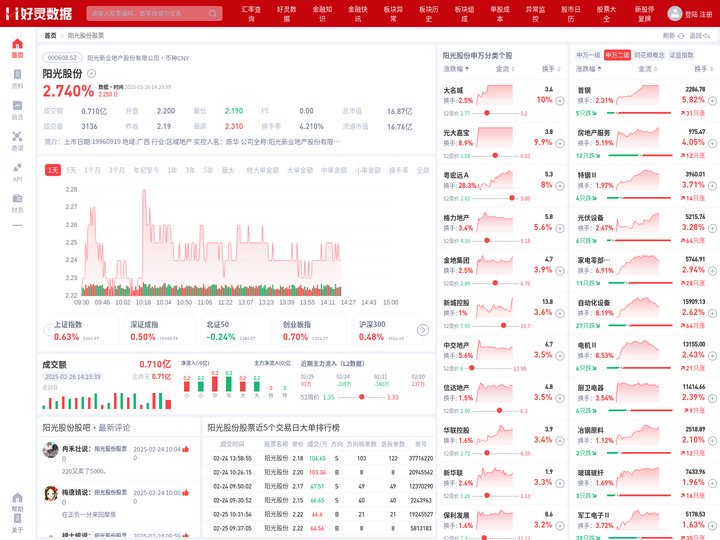Click 阳光股份 52周价 range marker
This screenshot has height=540, width=720.
click(361, 397)
